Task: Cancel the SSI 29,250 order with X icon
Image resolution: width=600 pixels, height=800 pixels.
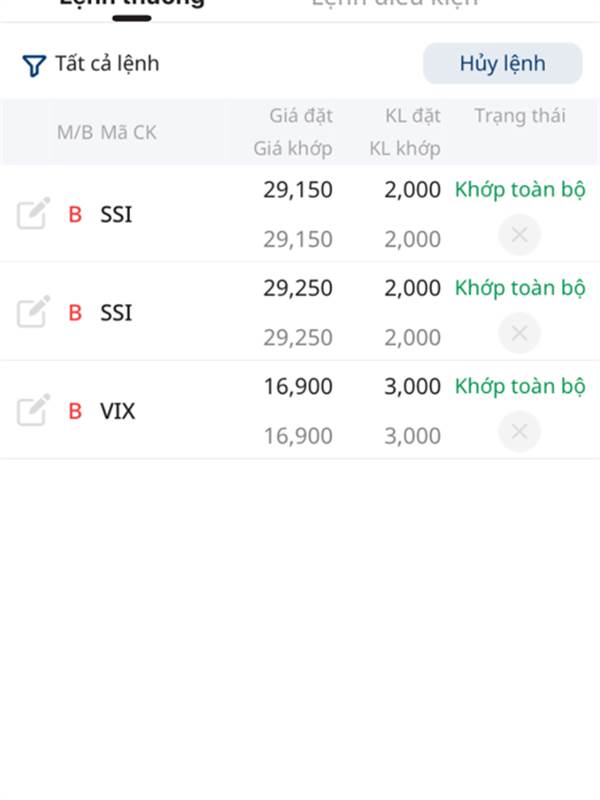Action: tap(519, 333)
